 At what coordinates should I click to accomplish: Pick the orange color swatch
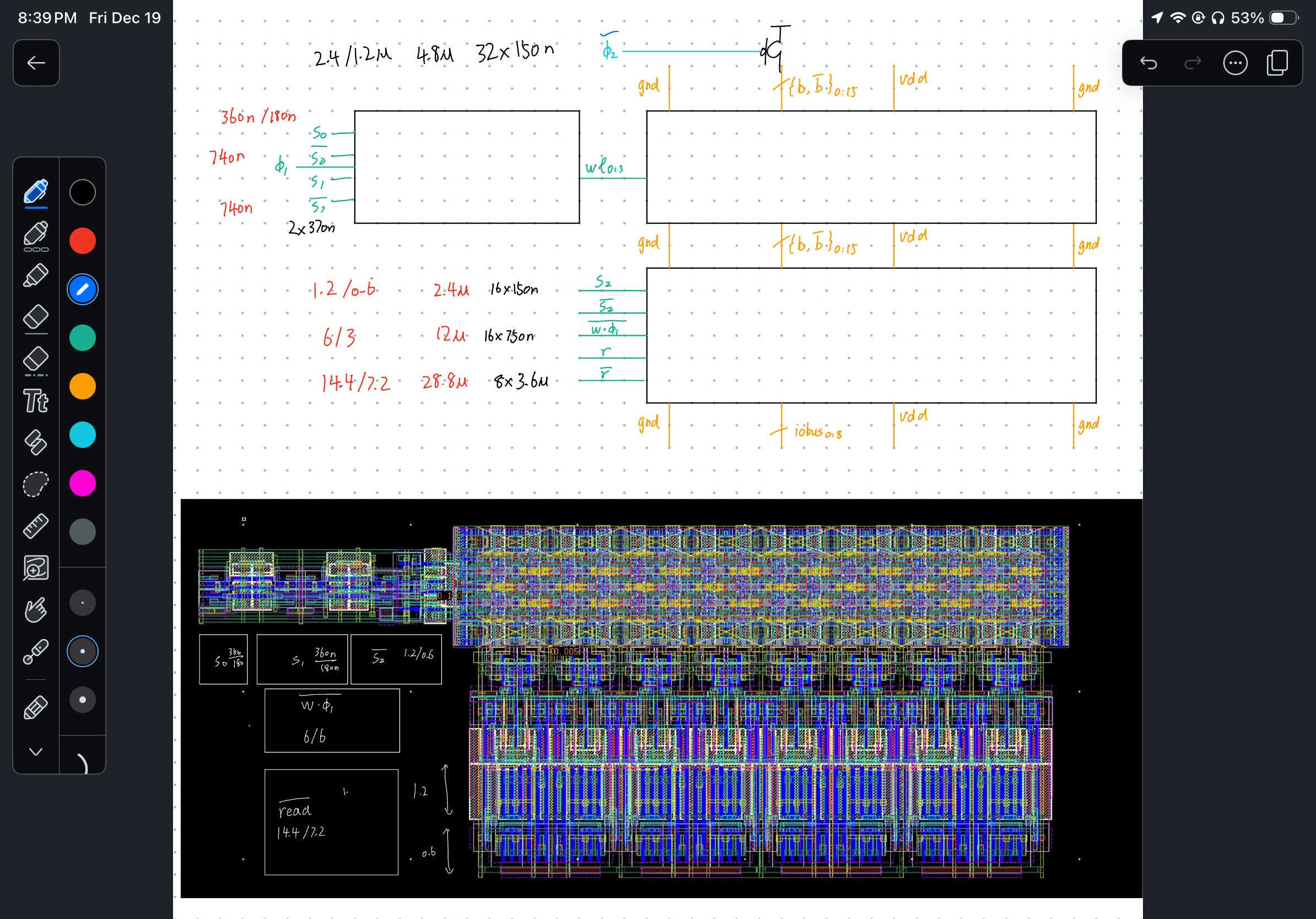pyautogui.click(x=83, y=386)
